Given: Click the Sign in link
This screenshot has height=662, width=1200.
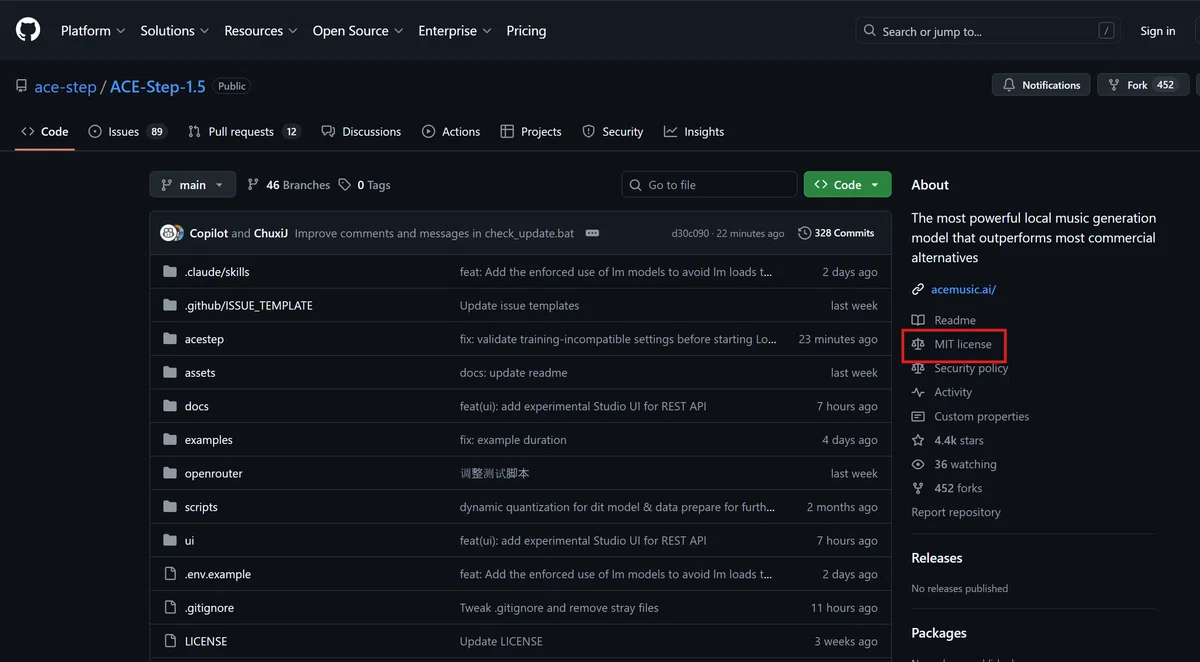Looking at the screenshot, I should pos(1158,31).
